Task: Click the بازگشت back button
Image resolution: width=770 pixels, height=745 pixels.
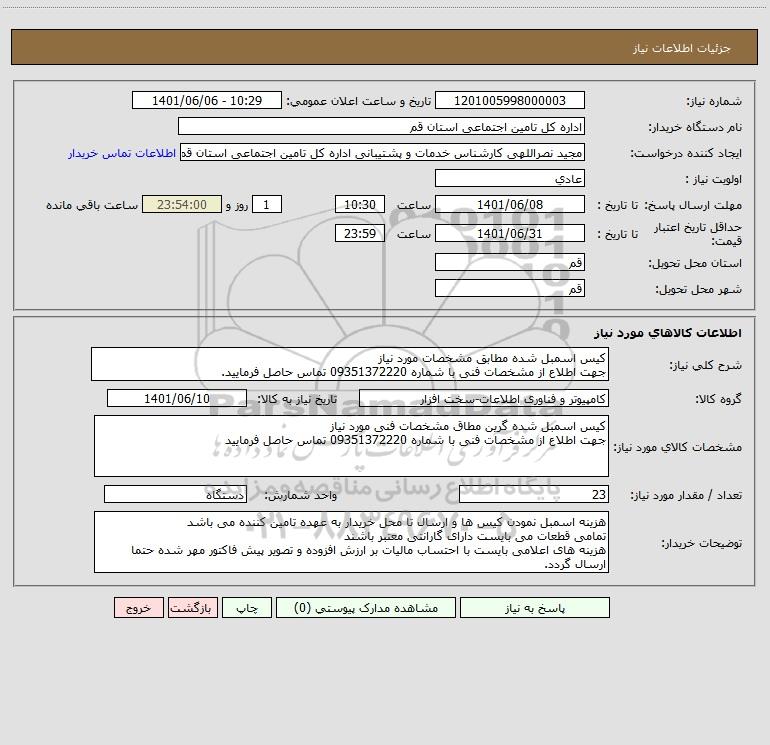Action: [192, 607]
